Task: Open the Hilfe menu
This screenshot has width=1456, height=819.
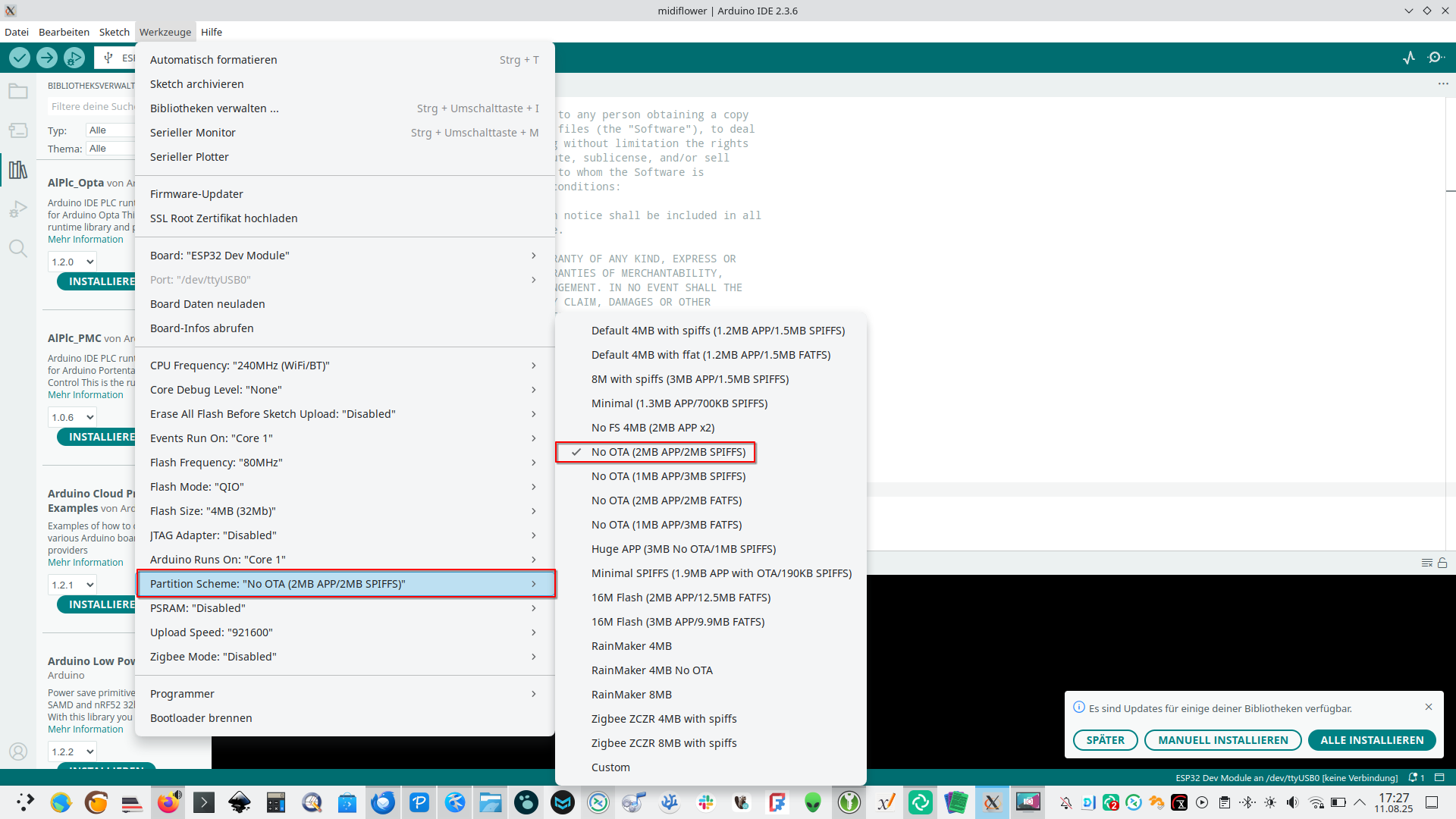Action: pos(212,32)
